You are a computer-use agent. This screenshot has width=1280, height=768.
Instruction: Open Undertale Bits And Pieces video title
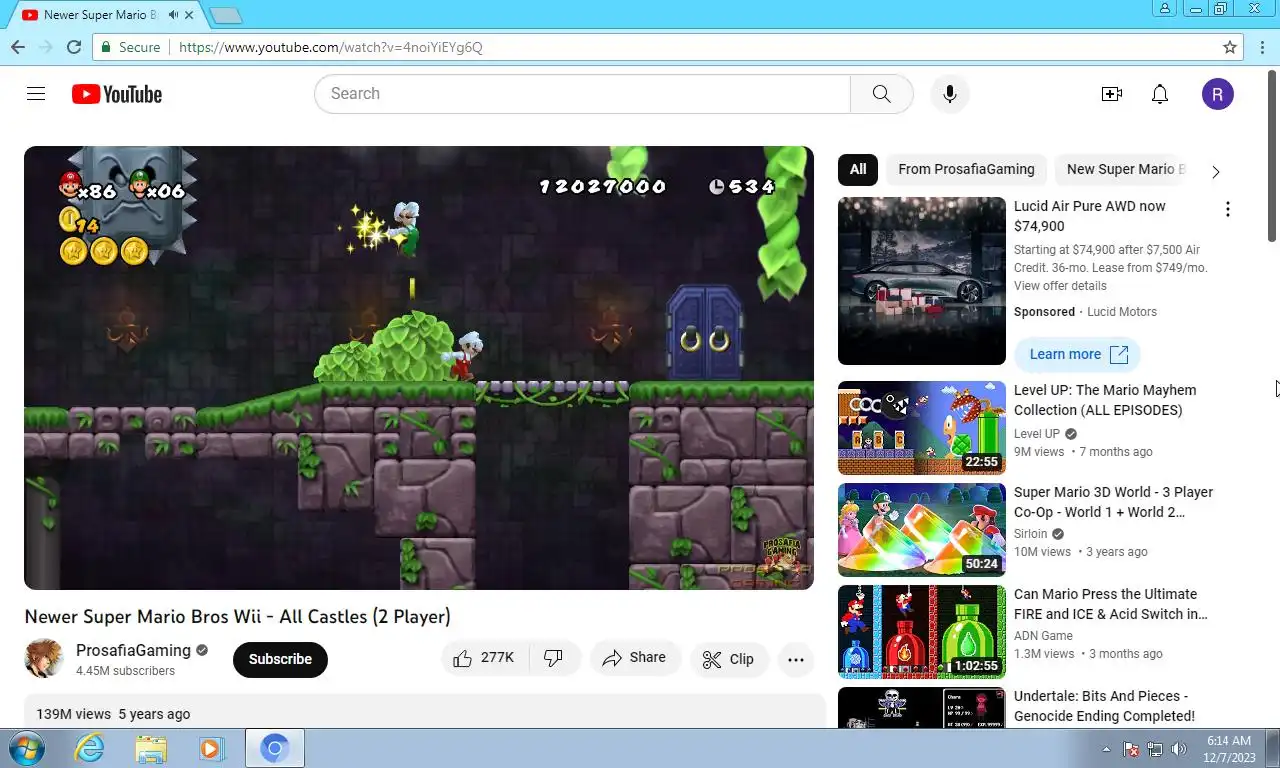pyautogui.click(x=1104, y=706)
